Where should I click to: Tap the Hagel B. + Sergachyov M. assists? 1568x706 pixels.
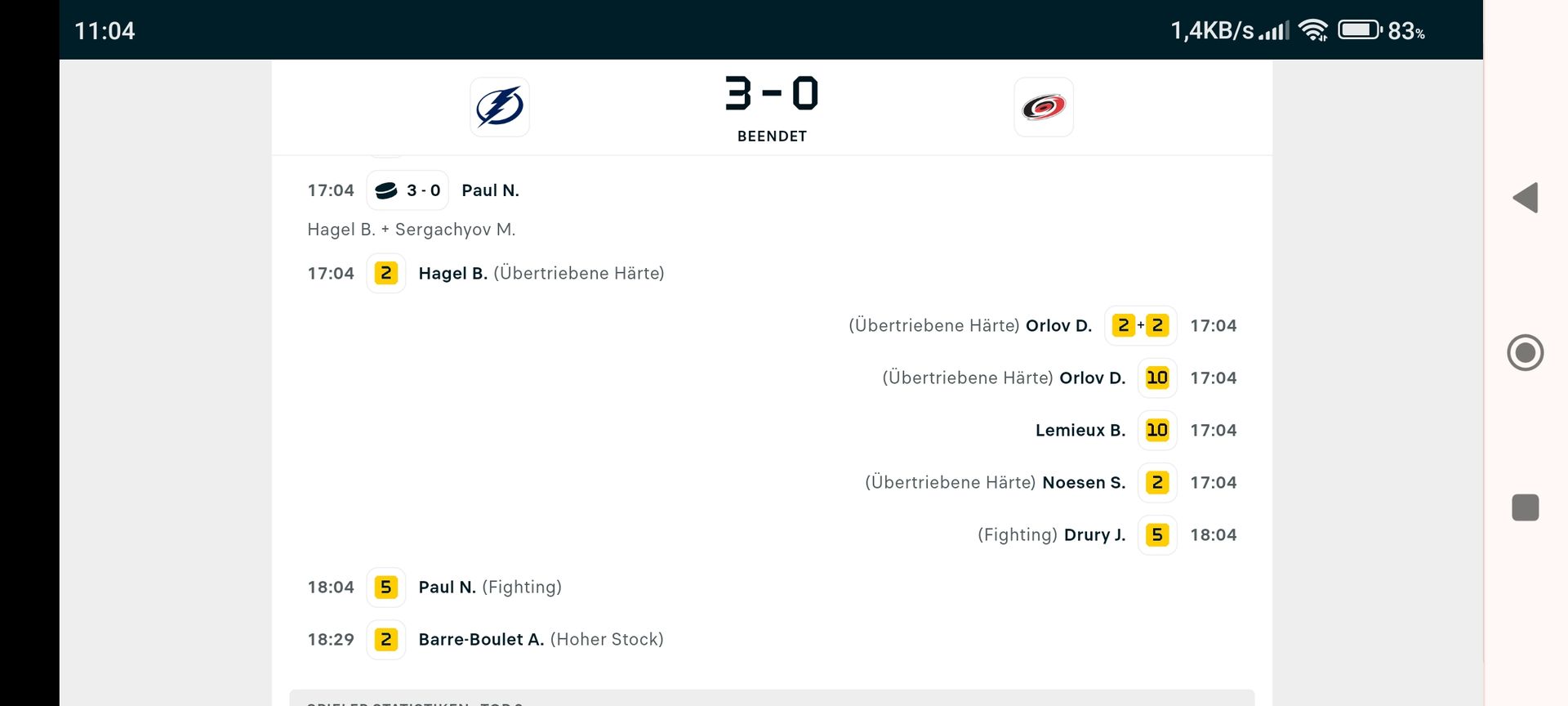point(411,230)
